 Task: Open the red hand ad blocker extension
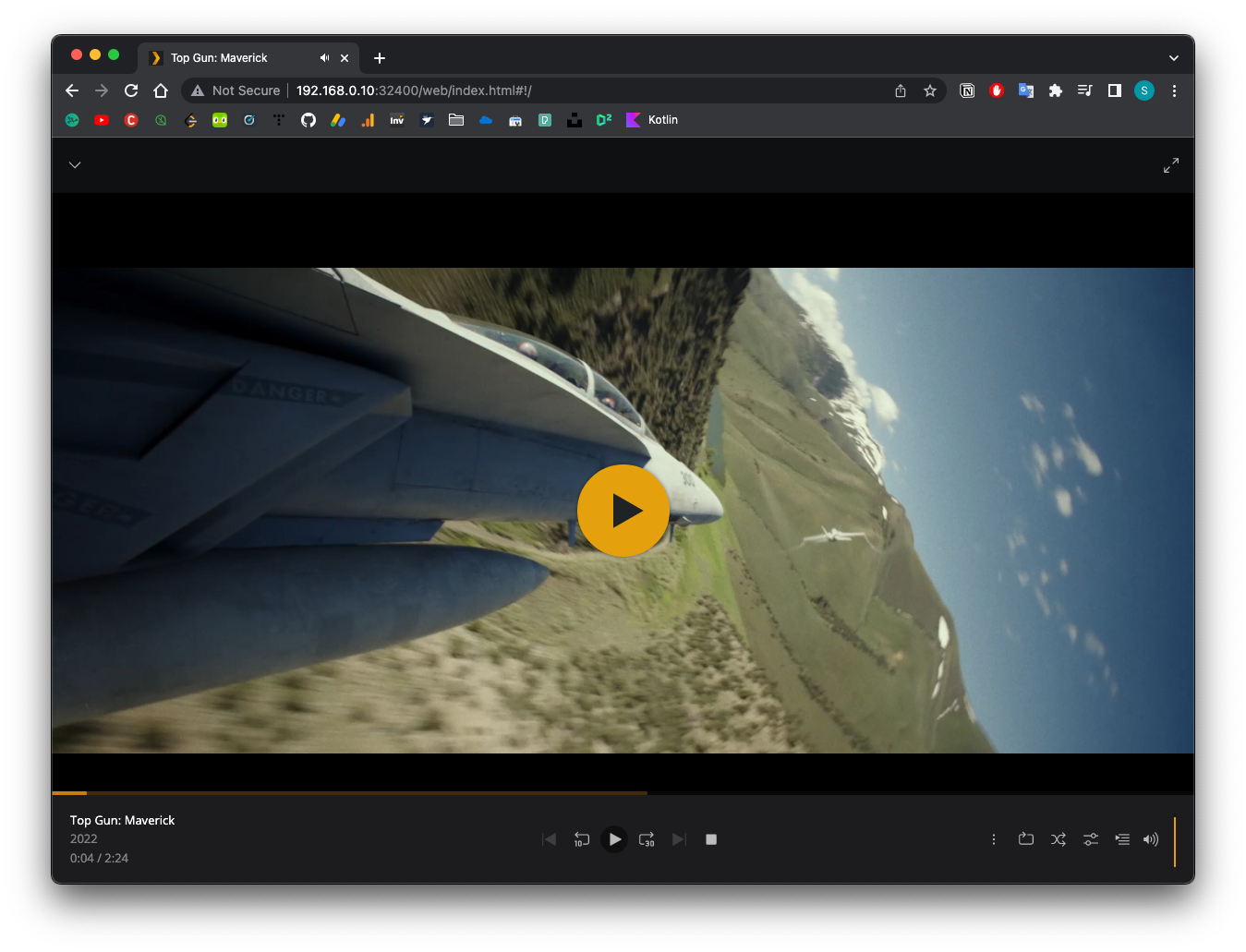997,90
